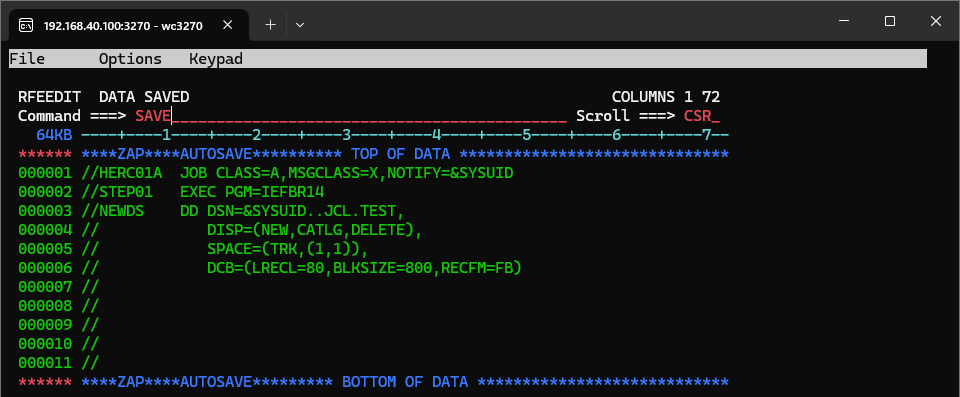The height and width of the screenshot is (397, 960).
Task: Close the terminal window
Action: coord(936,21)
